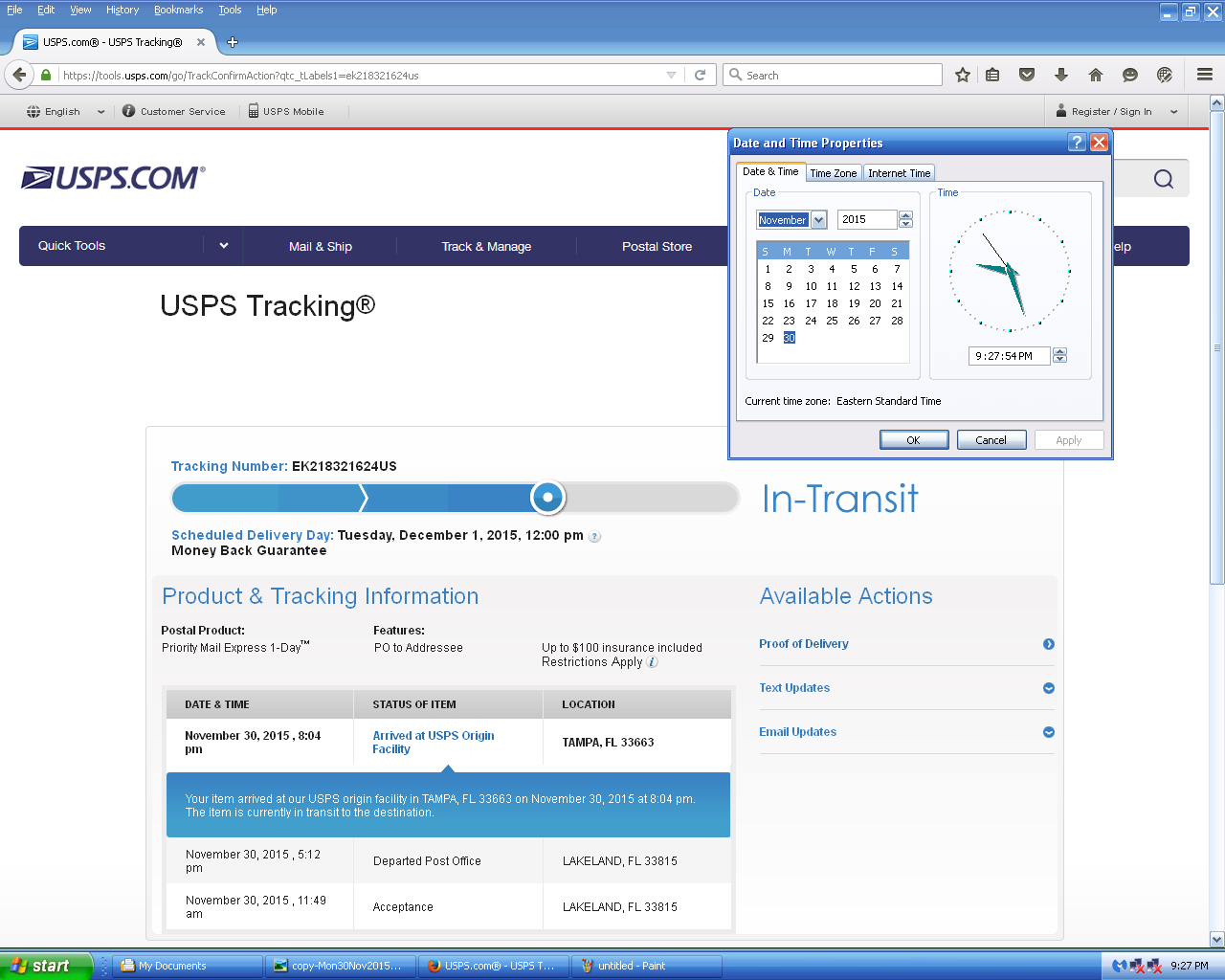Open the Firefox bookmarks list icon
The image size is (1225, 980).
pos(992,75)
